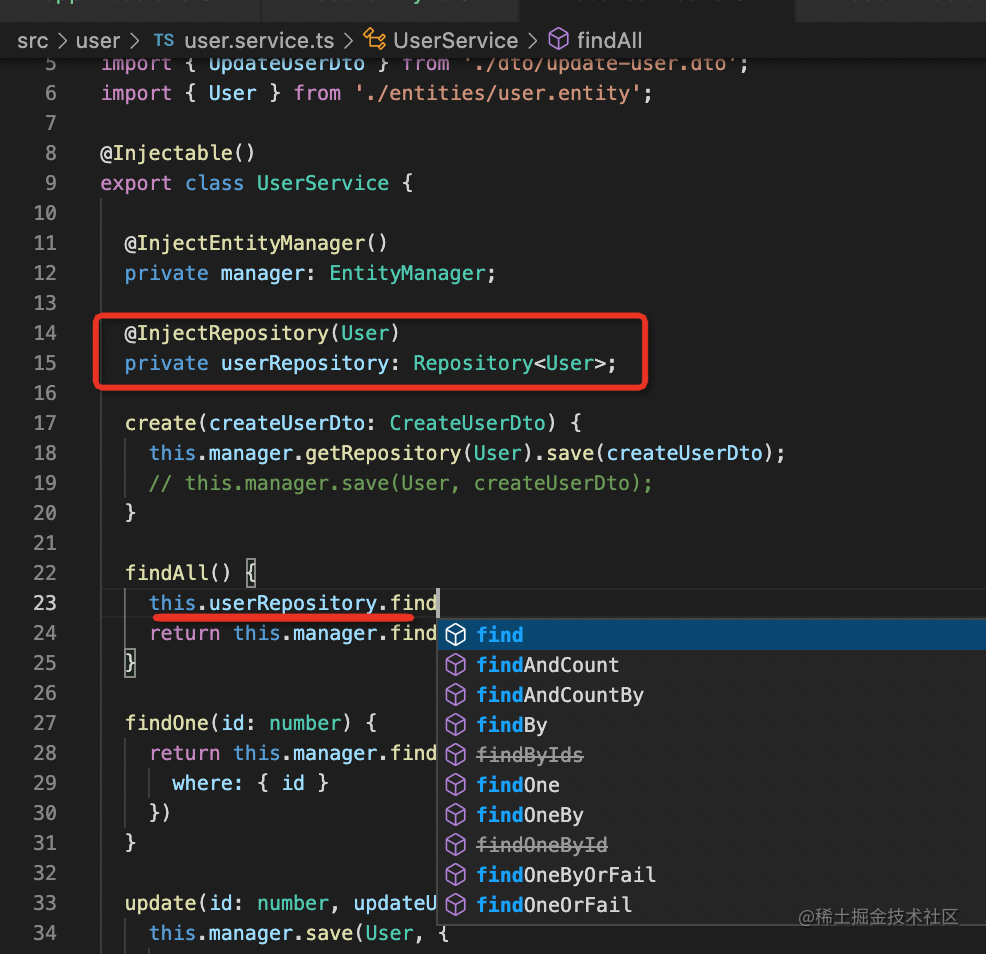Screen dimensions: 986x954
Task: Select the highlighted find suggestion
Action: point(500,635)
